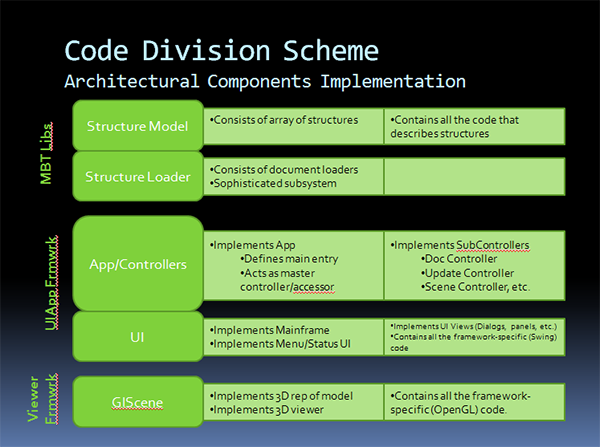Click the Structure Loader box
This screenshot has width=600, height=447.
point(138,176)
